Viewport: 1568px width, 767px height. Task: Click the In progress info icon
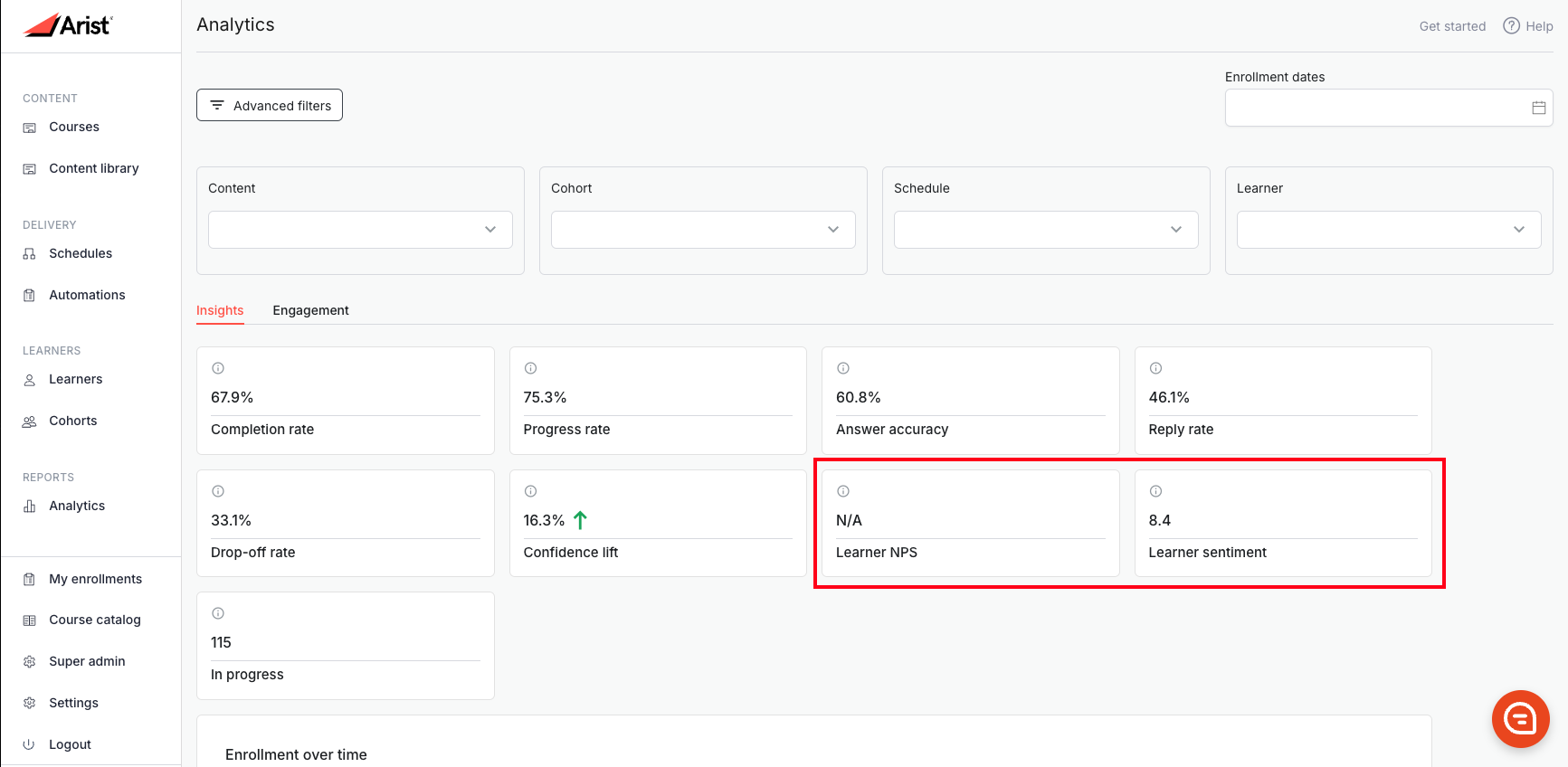pyautogui.click(x=218, y=613)
